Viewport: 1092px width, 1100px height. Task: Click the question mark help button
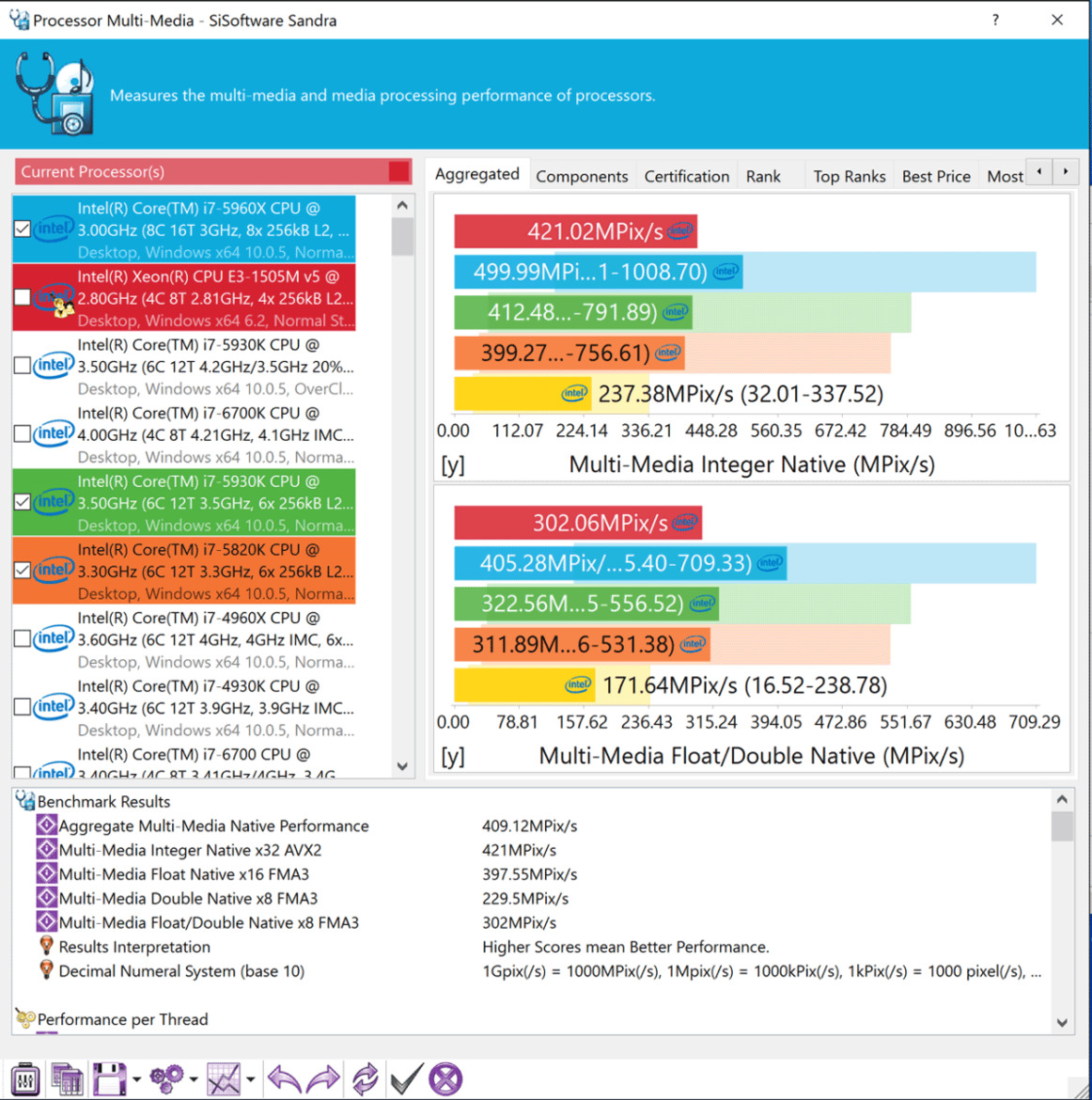pyautogui.click(x=995, y=20)
